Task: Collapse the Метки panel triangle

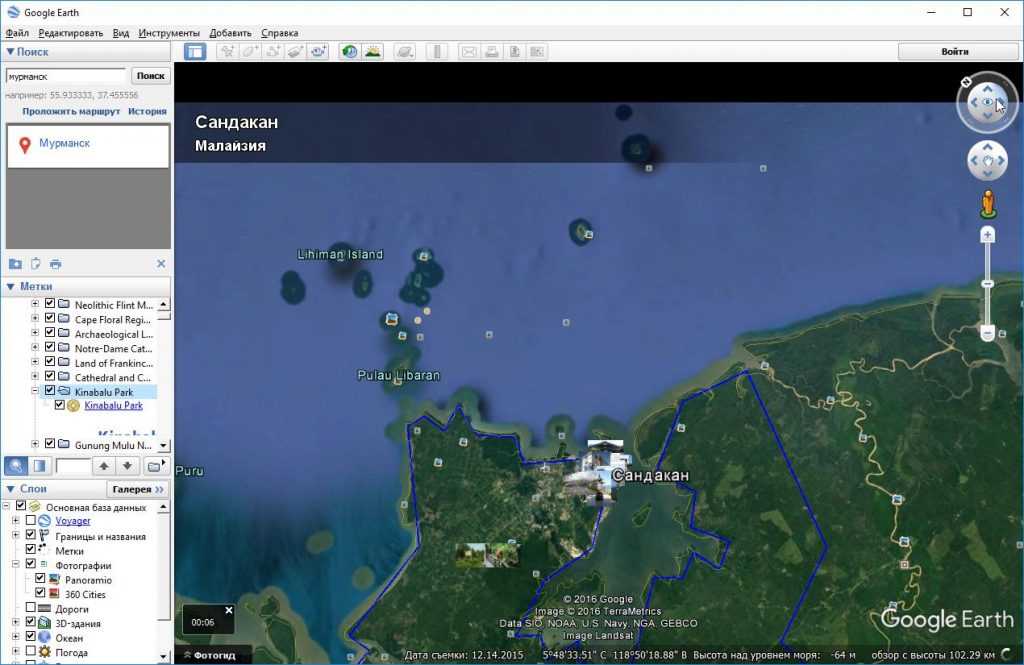Action: 10,286
